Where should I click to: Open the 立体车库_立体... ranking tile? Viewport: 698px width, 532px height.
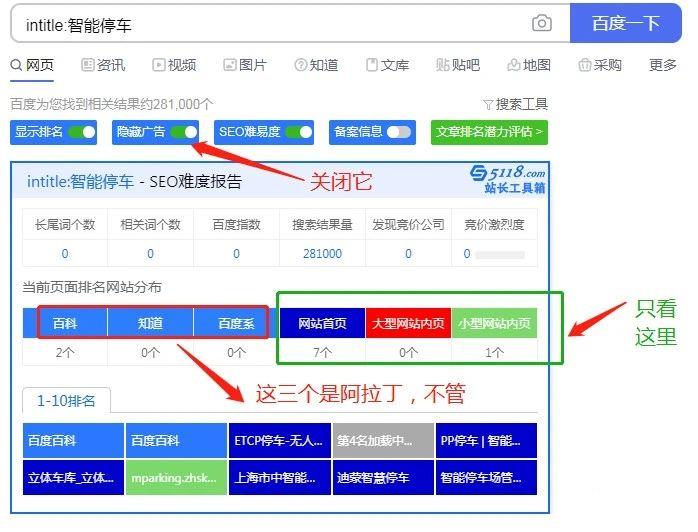click(x=73, y=477)
